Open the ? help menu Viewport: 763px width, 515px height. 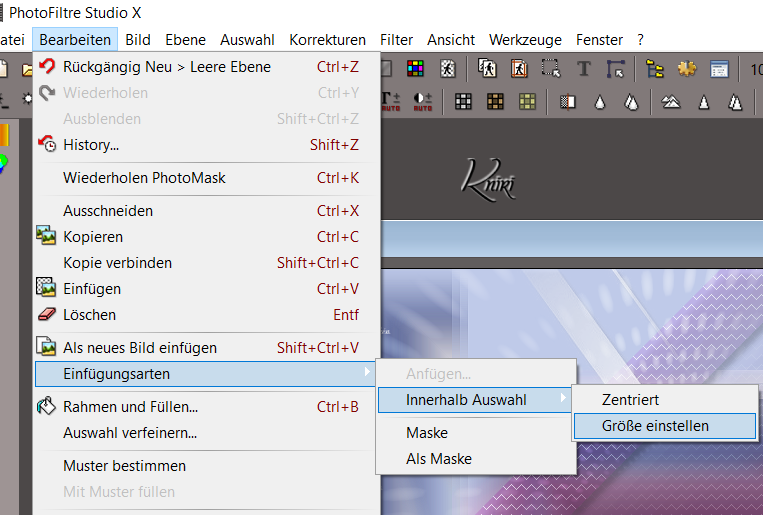pos(640,39)
